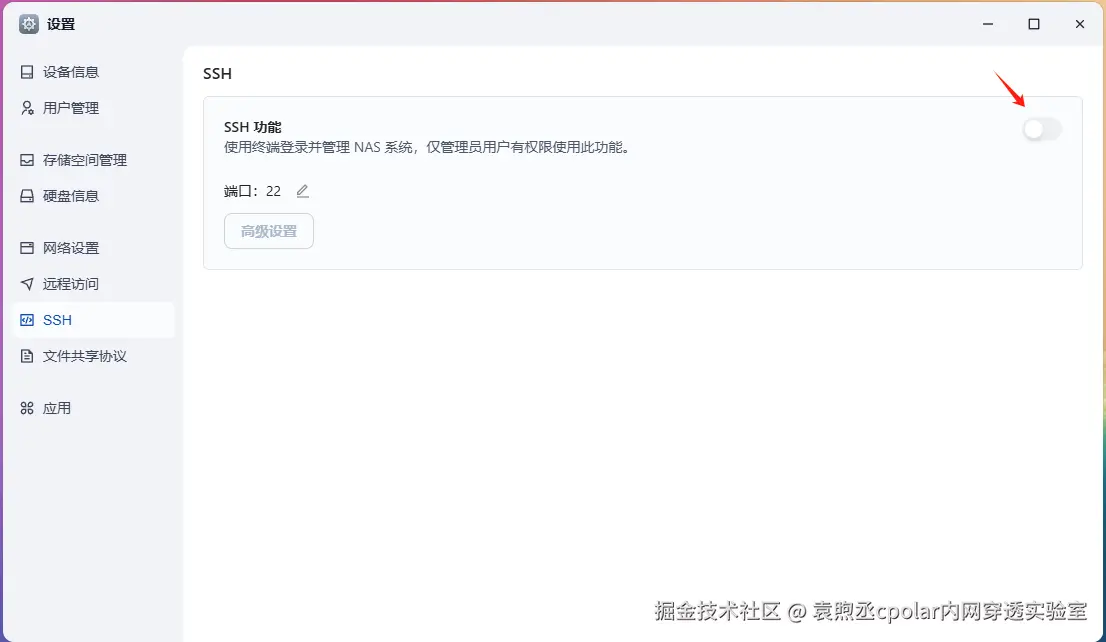This screenshot has width=1106, height=642.
Task: Maximize the settings window
Action: (1034, 23)
